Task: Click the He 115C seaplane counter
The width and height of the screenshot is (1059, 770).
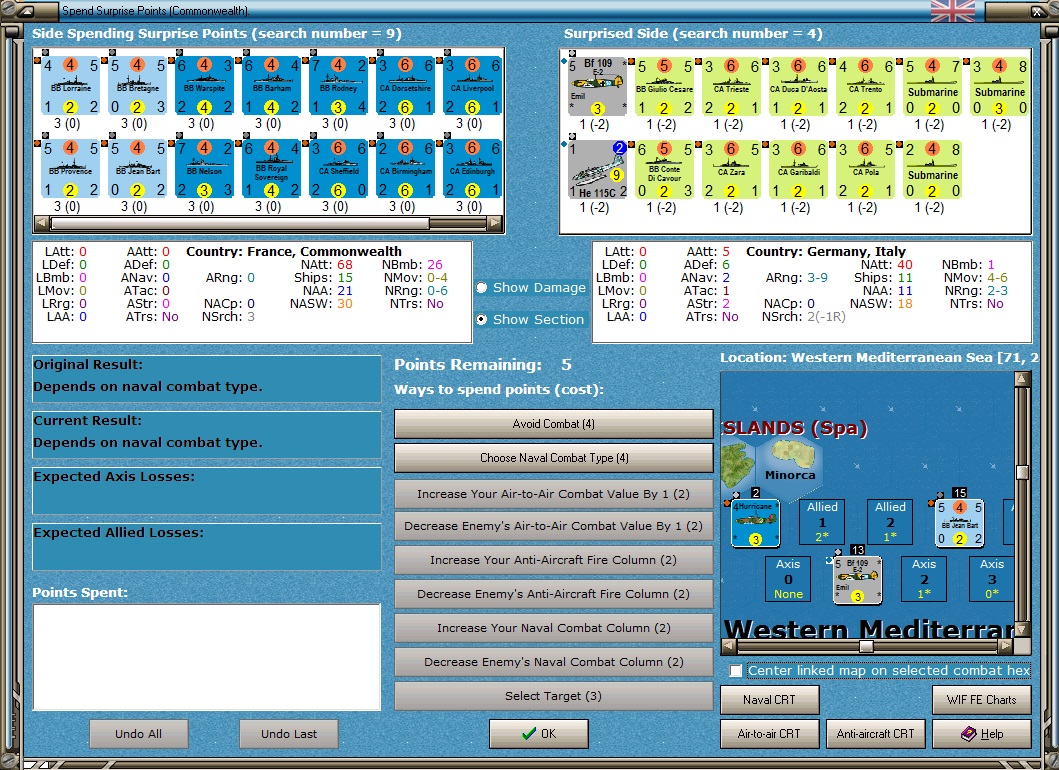Action: click(597, 170)
